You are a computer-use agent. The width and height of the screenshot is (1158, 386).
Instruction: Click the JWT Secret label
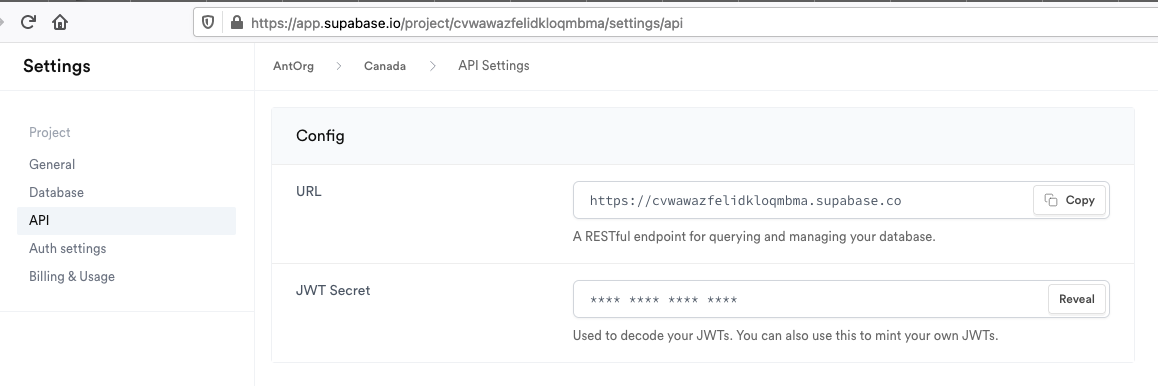333,290
